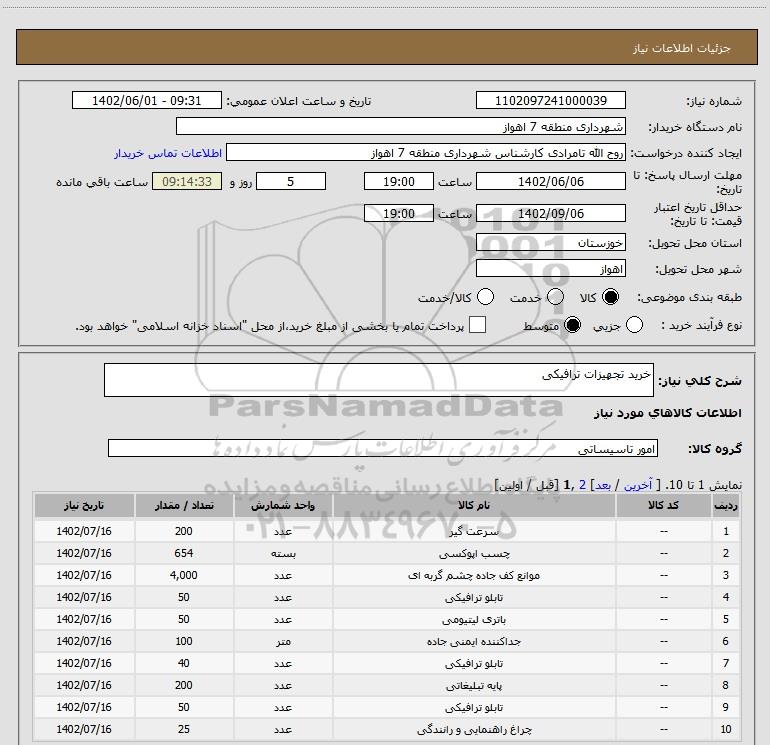Select the پایه تبلیغاتی item cell
This screenshot has width=770, height=745.
tap(474, 686)
